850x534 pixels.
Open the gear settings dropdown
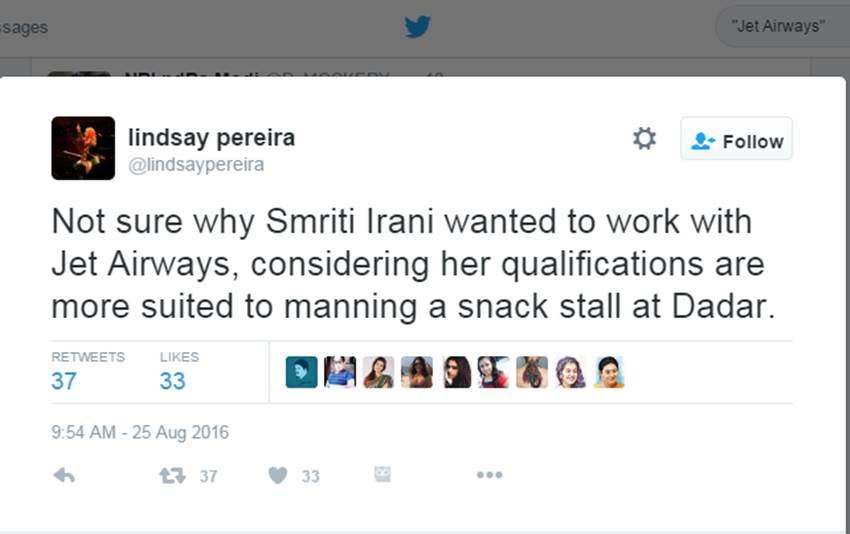pos(644,139)
